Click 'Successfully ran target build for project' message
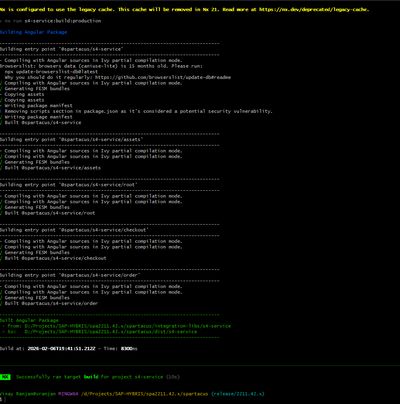 click(x=89, y=377)
